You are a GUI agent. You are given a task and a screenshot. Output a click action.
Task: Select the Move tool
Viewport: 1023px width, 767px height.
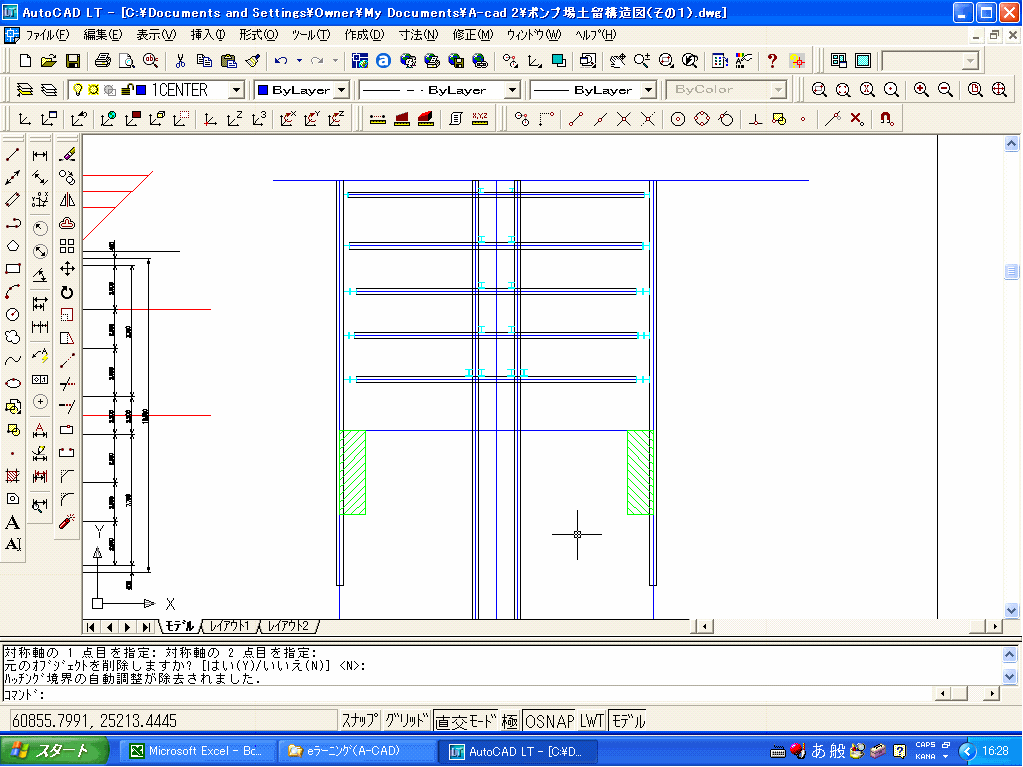tap(67, 269)
